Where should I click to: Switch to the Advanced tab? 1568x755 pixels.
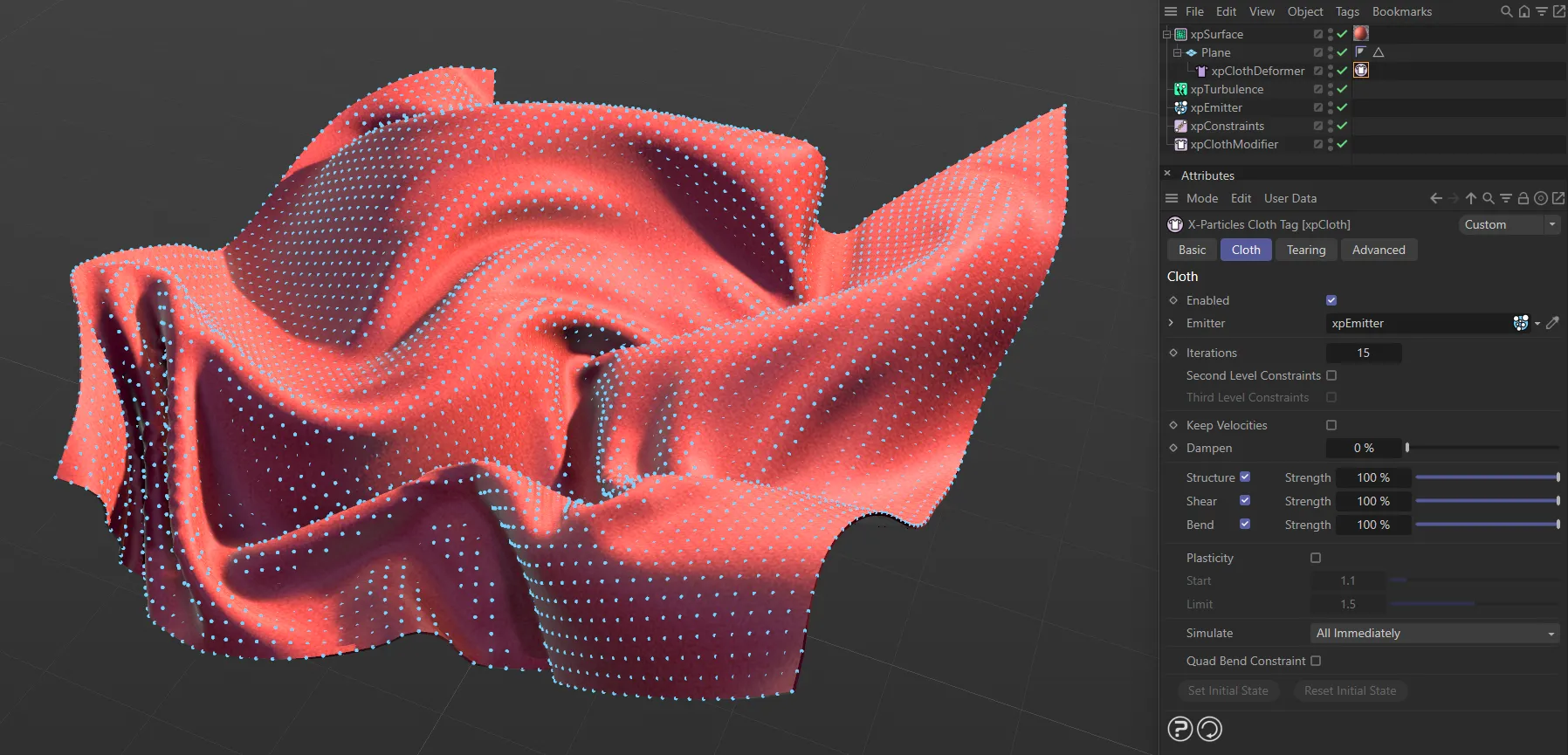(x=1379, y=250)
